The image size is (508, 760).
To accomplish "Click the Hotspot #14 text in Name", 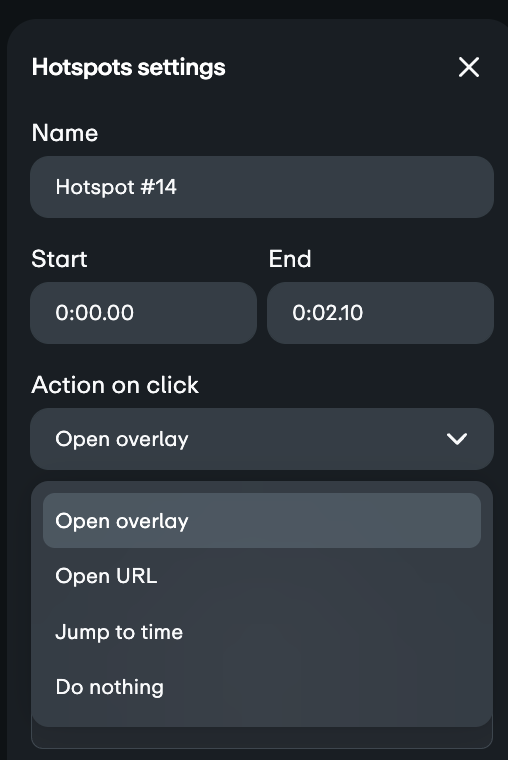I will tap(116, 187).
